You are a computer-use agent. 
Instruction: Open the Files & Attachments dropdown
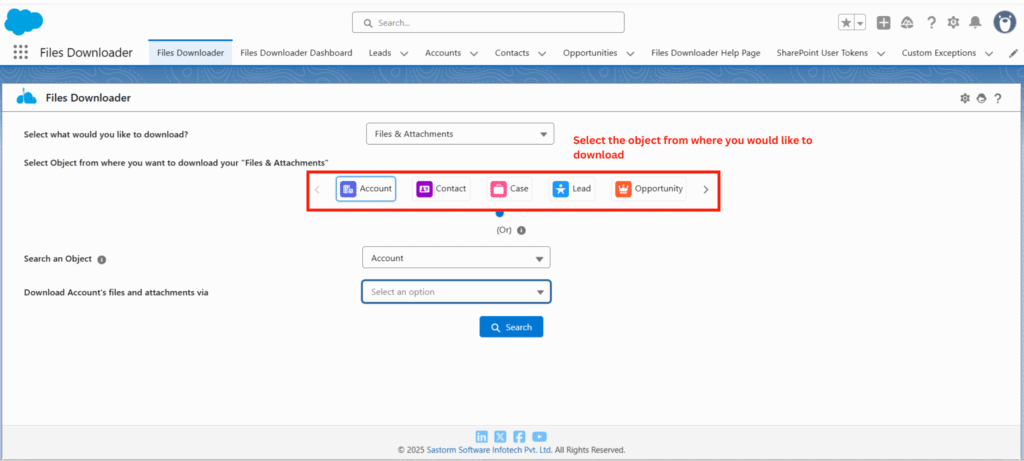point(460,134)
